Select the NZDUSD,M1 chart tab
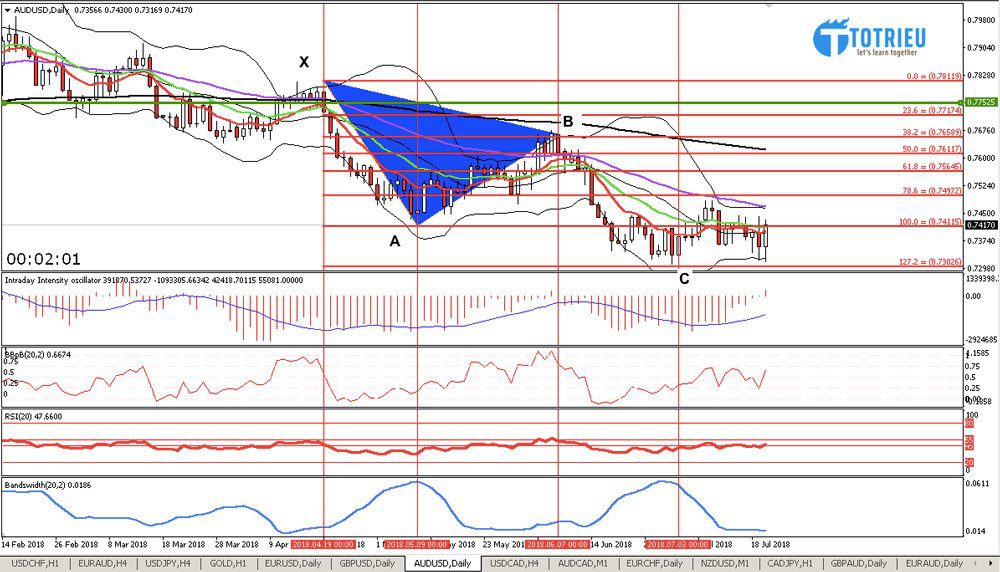This screenshot has width=1000, height=572. 724,563
